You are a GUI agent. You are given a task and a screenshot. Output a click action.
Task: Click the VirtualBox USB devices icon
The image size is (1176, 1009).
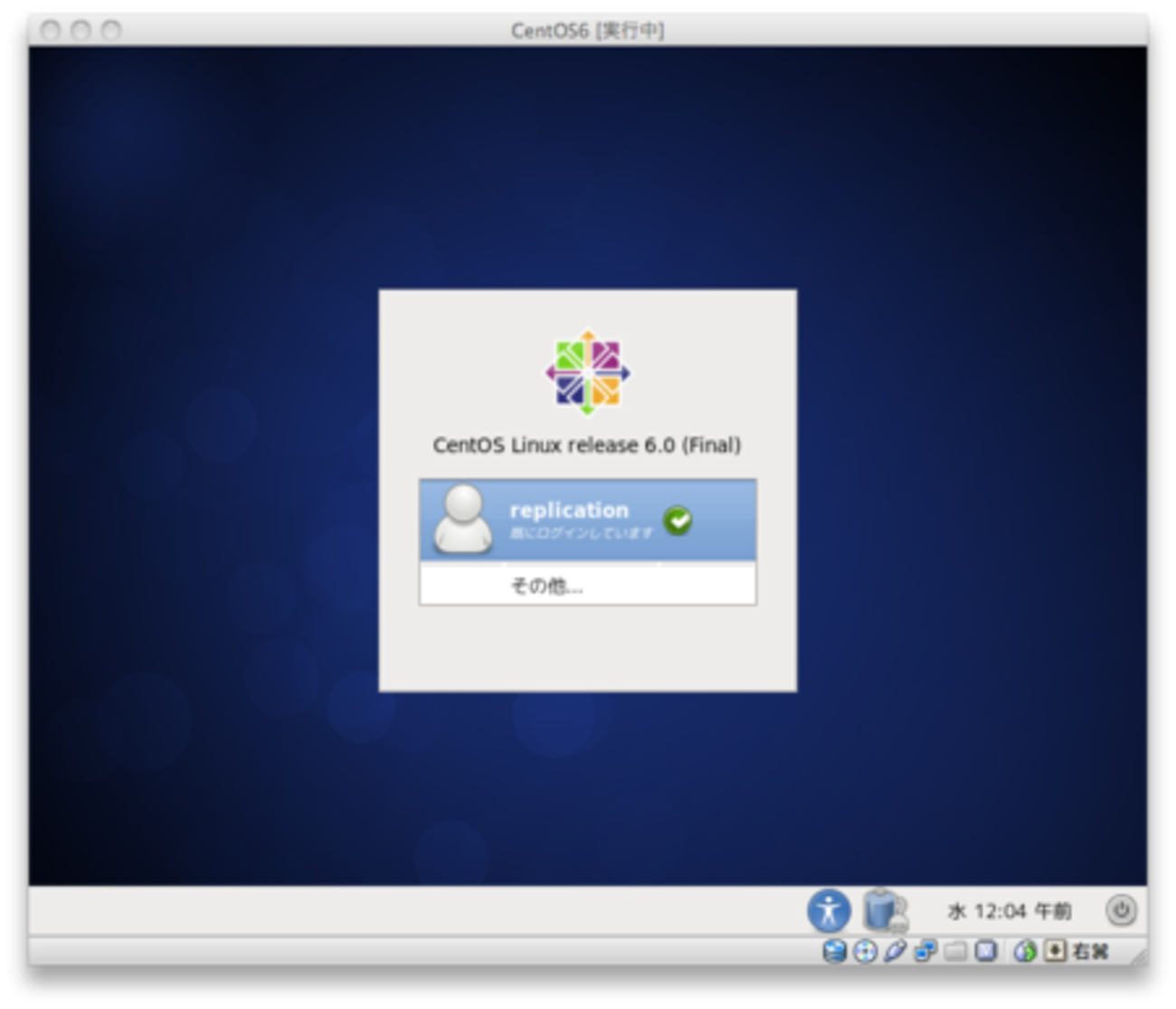click(895, 951)
